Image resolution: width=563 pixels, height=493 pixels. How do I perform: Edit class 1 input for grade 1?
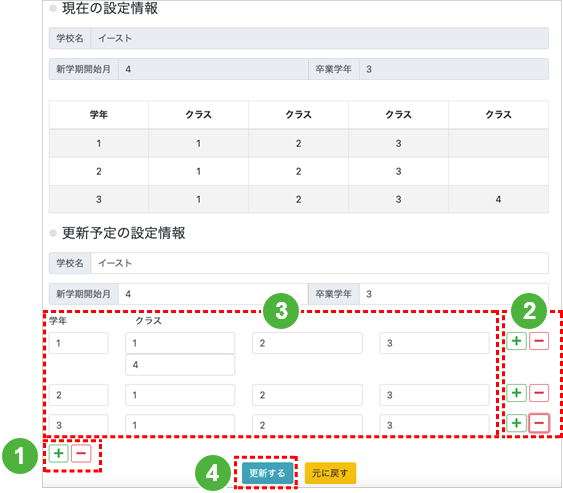pos(180,343)
